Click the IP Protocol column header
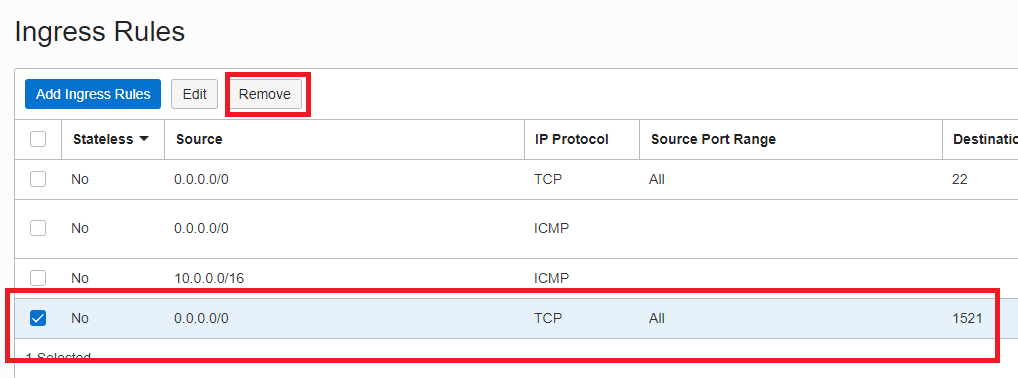The image size is (1018, 378). 571,139
